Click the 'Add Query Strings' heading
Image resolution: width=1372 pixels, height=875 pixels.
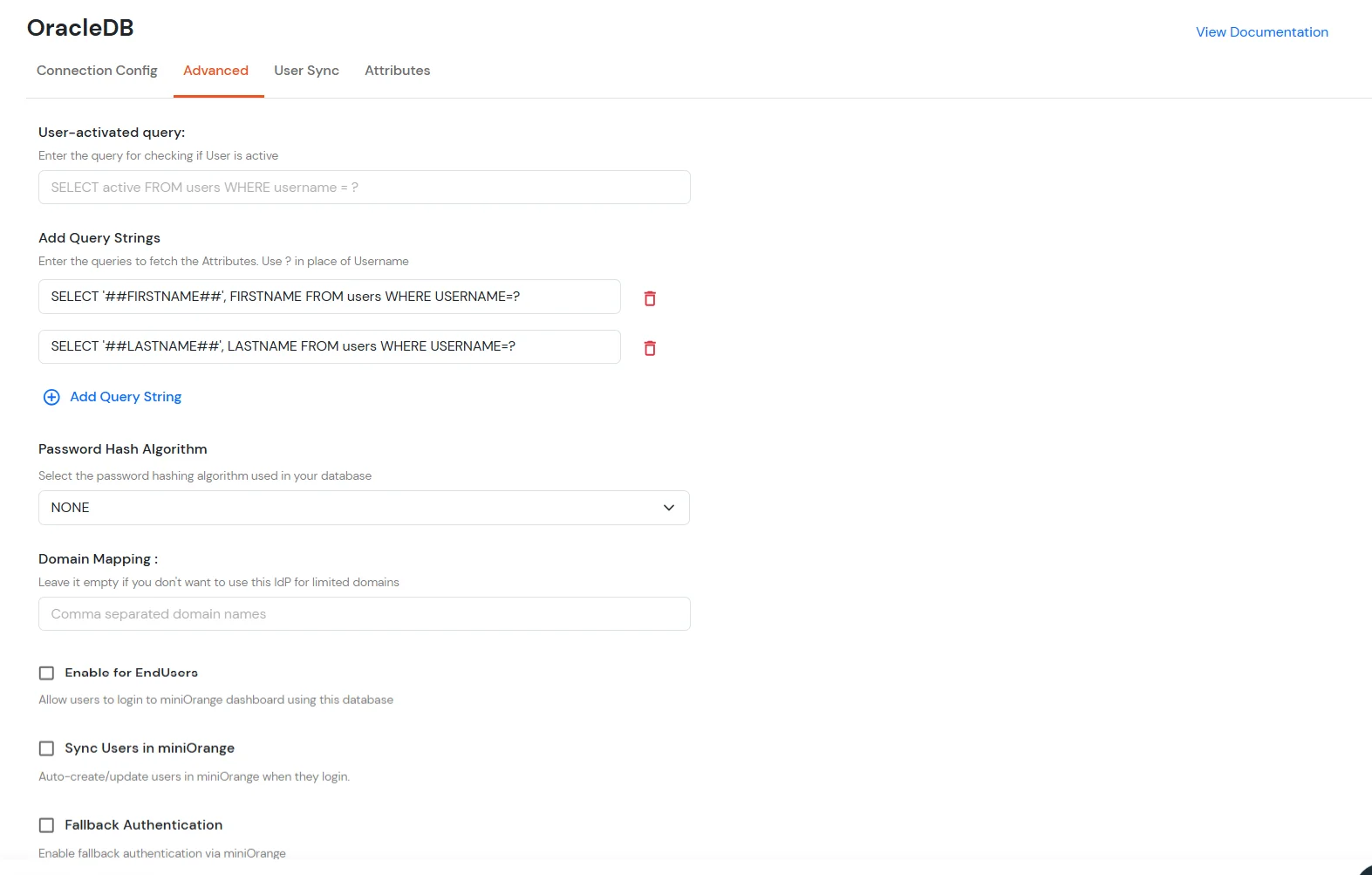pyautogui.click(x=99, y=238)
